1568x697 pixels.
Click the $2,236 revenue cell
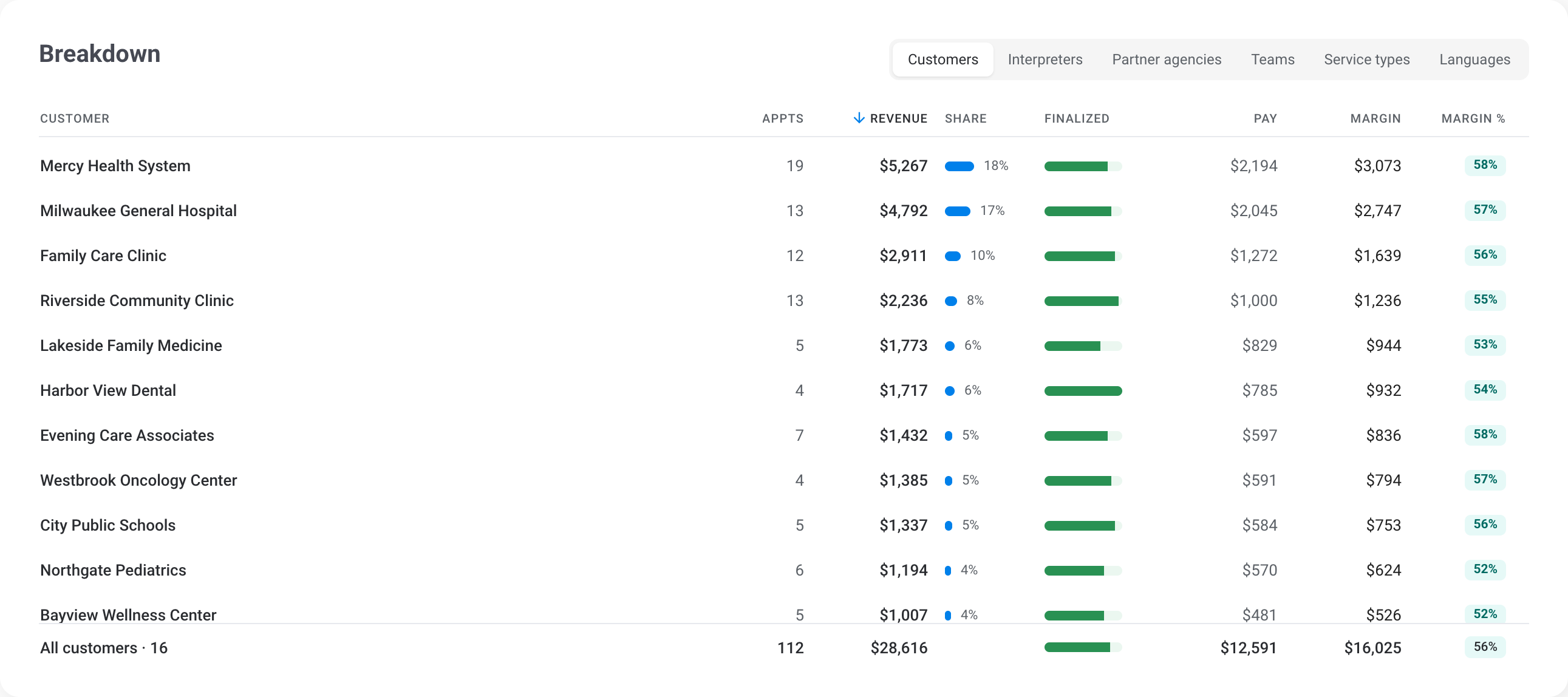pyautogui.click(x=903, y=301)
